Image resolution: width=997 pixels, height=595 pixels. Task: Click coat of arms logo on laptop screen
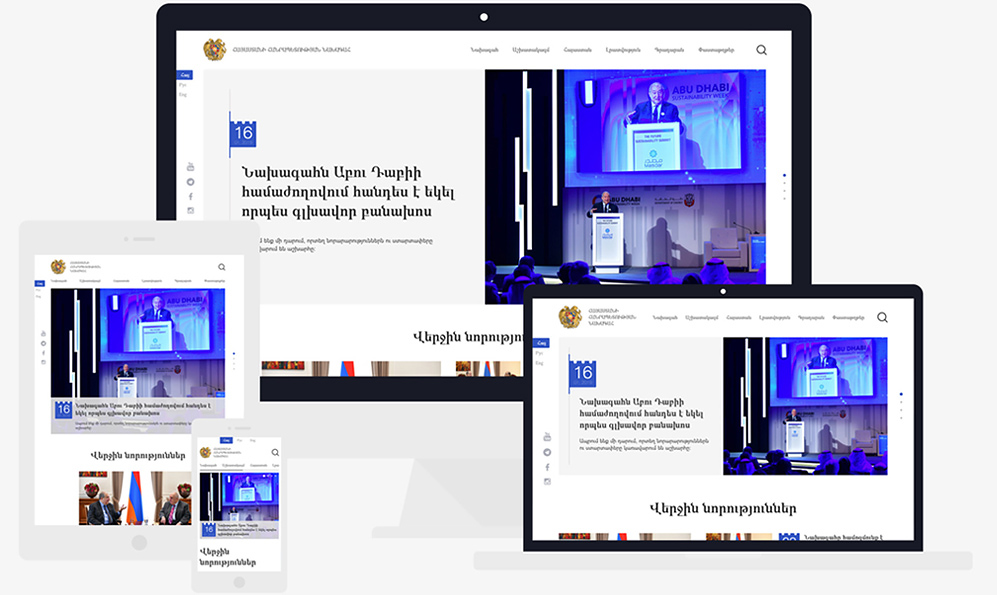pyautogui.click(x=570, y=317)
